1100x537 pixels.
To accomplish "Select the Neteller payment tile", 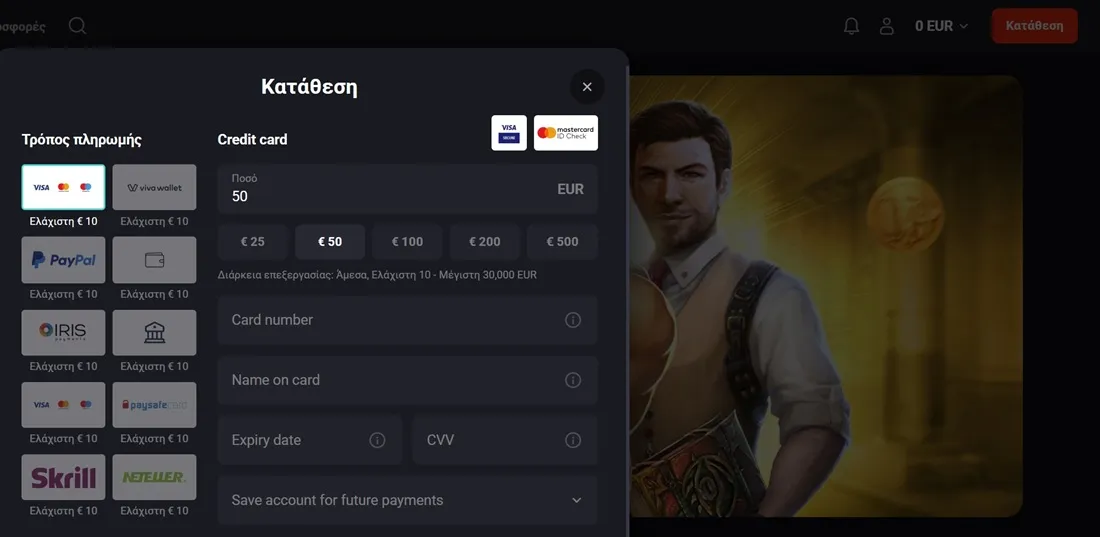I will coord(154,477).
